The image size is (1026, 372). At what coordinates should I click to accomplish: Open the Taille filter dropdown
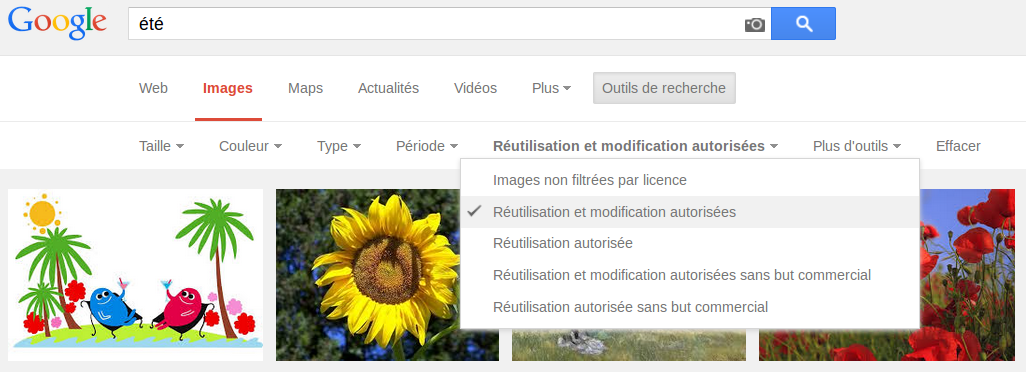coord(161,146)
